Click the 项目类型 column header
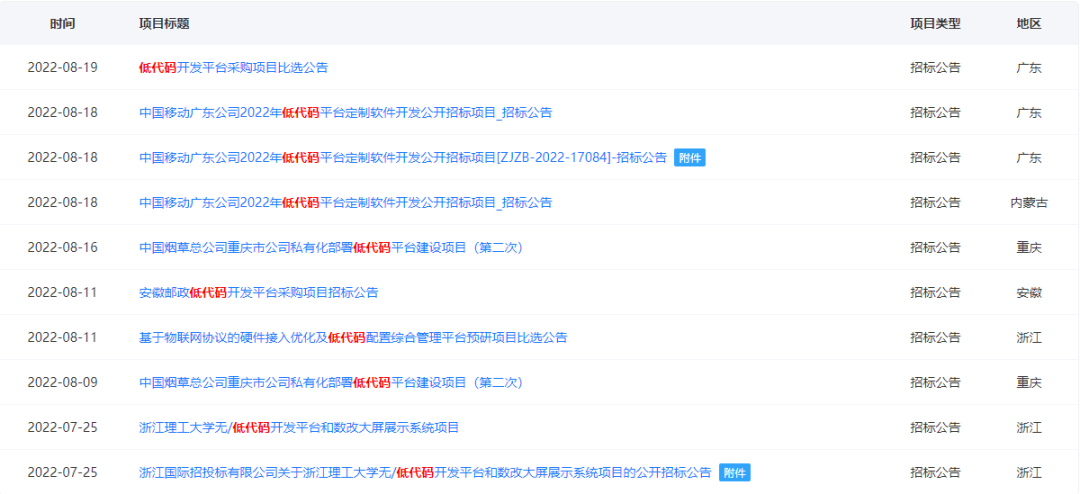This screenshot has height=494, width=1080. tap(935, 23)
